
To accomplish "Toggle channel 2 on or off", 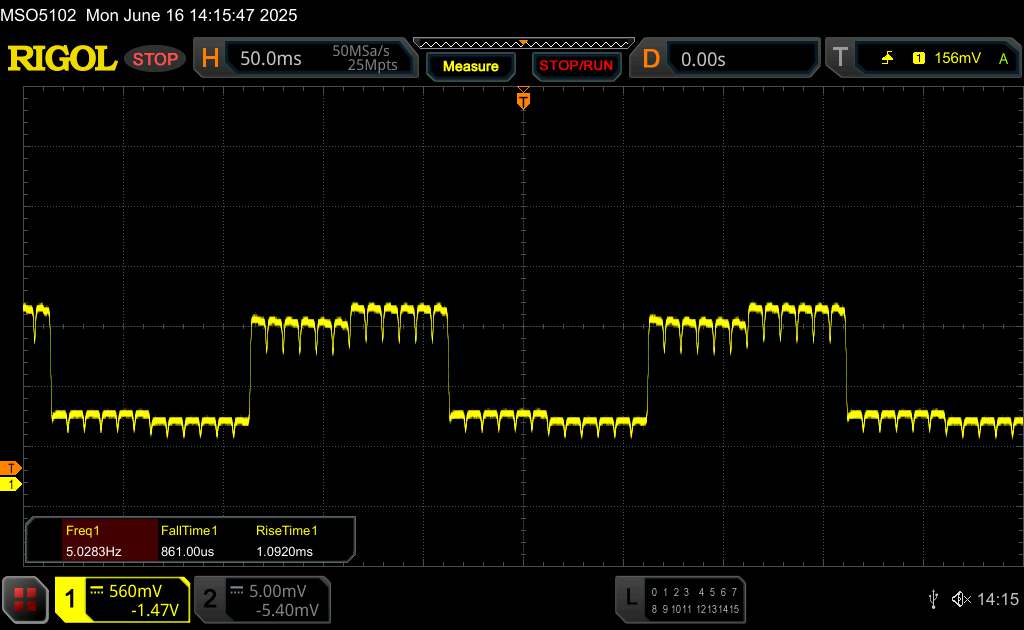I will pos(210,599).
